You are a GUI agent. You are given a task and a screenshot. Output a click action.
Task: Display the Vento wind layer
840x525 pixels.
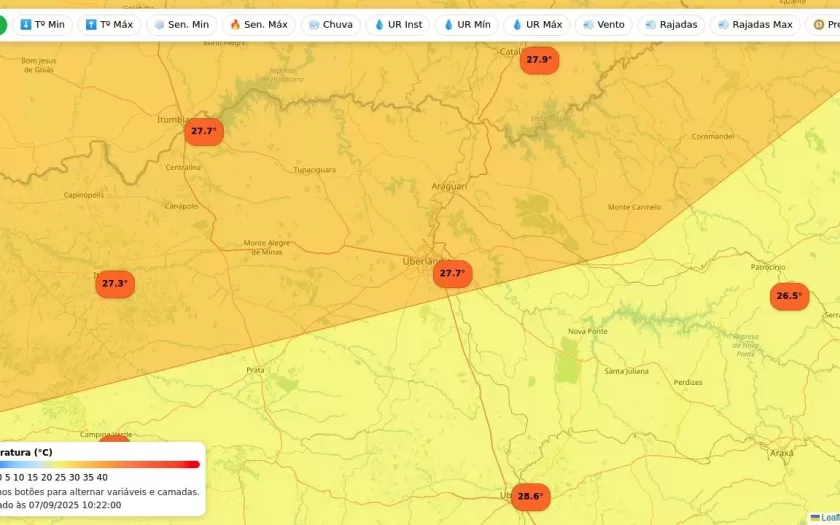click(603, 24)
